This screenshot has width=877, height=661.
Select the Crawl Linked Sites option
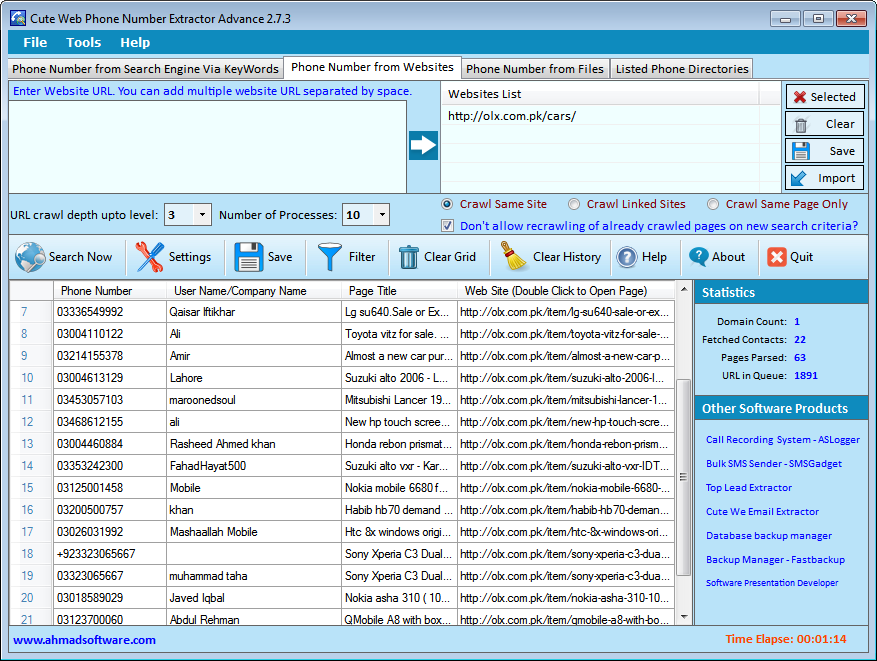(x=574, y=204)
